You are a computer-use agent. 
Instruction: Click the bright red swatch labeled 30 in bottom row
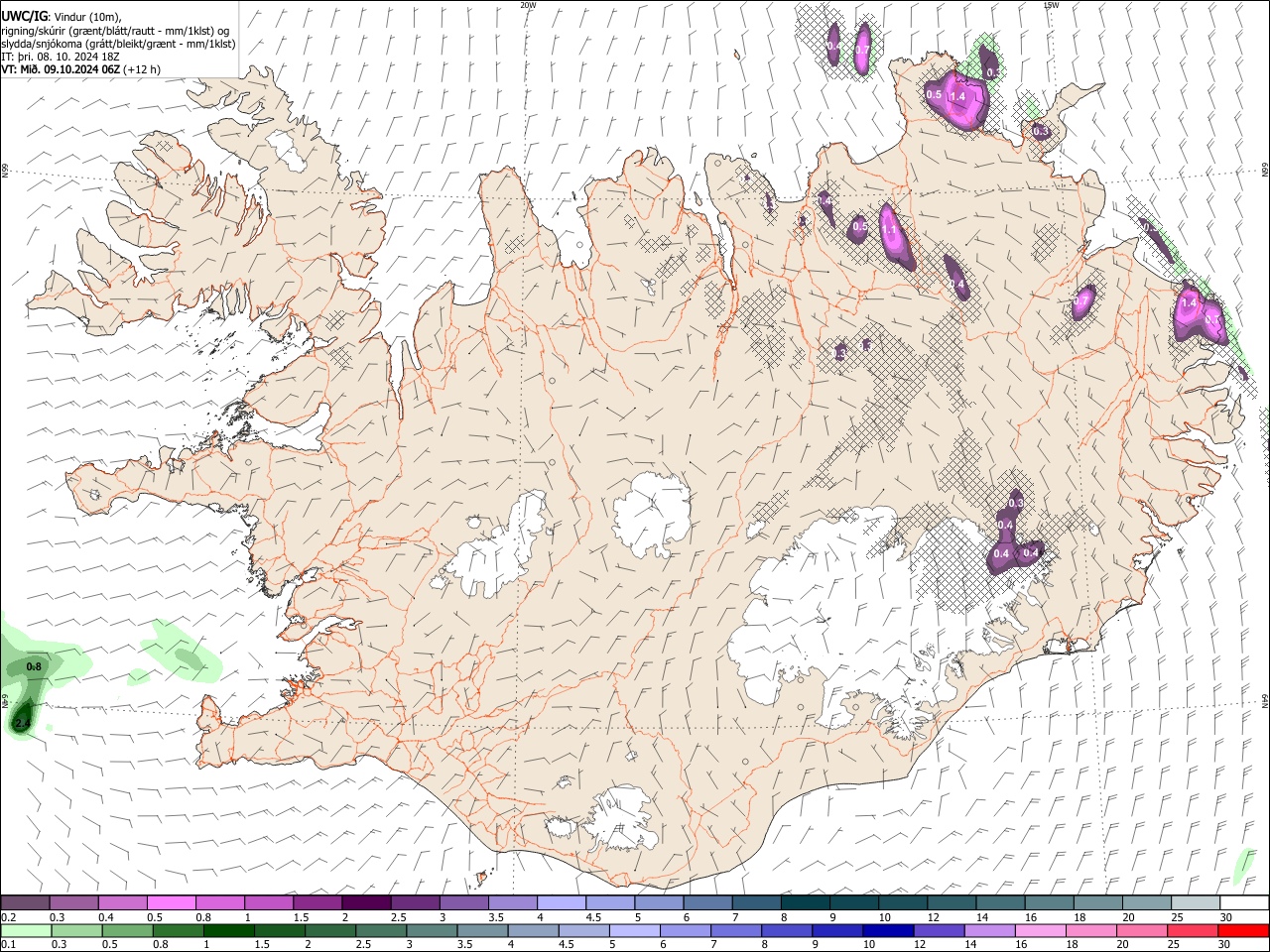1243,930
